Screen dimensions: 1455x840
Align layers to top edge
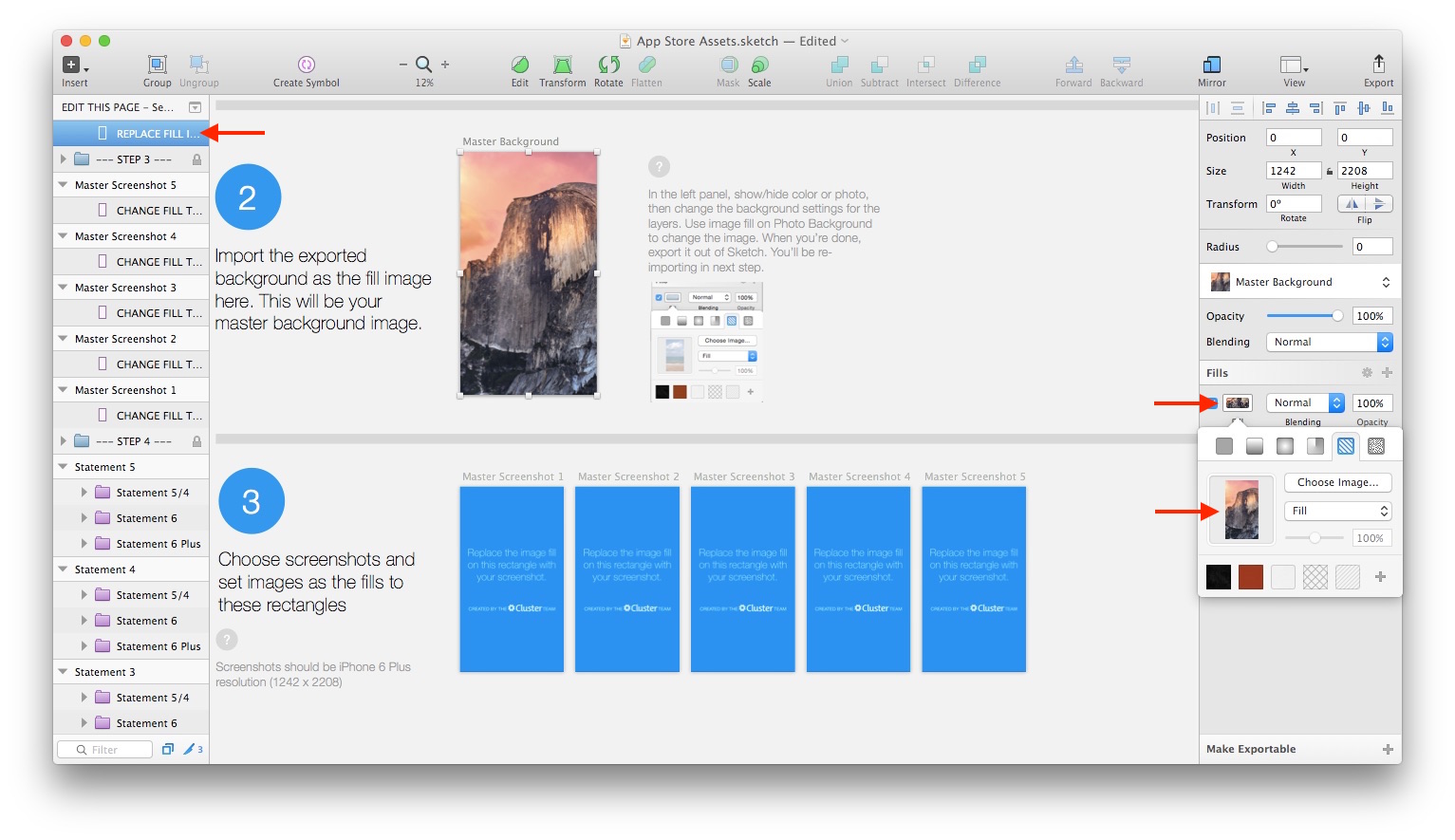click(x=1340, y=108)
